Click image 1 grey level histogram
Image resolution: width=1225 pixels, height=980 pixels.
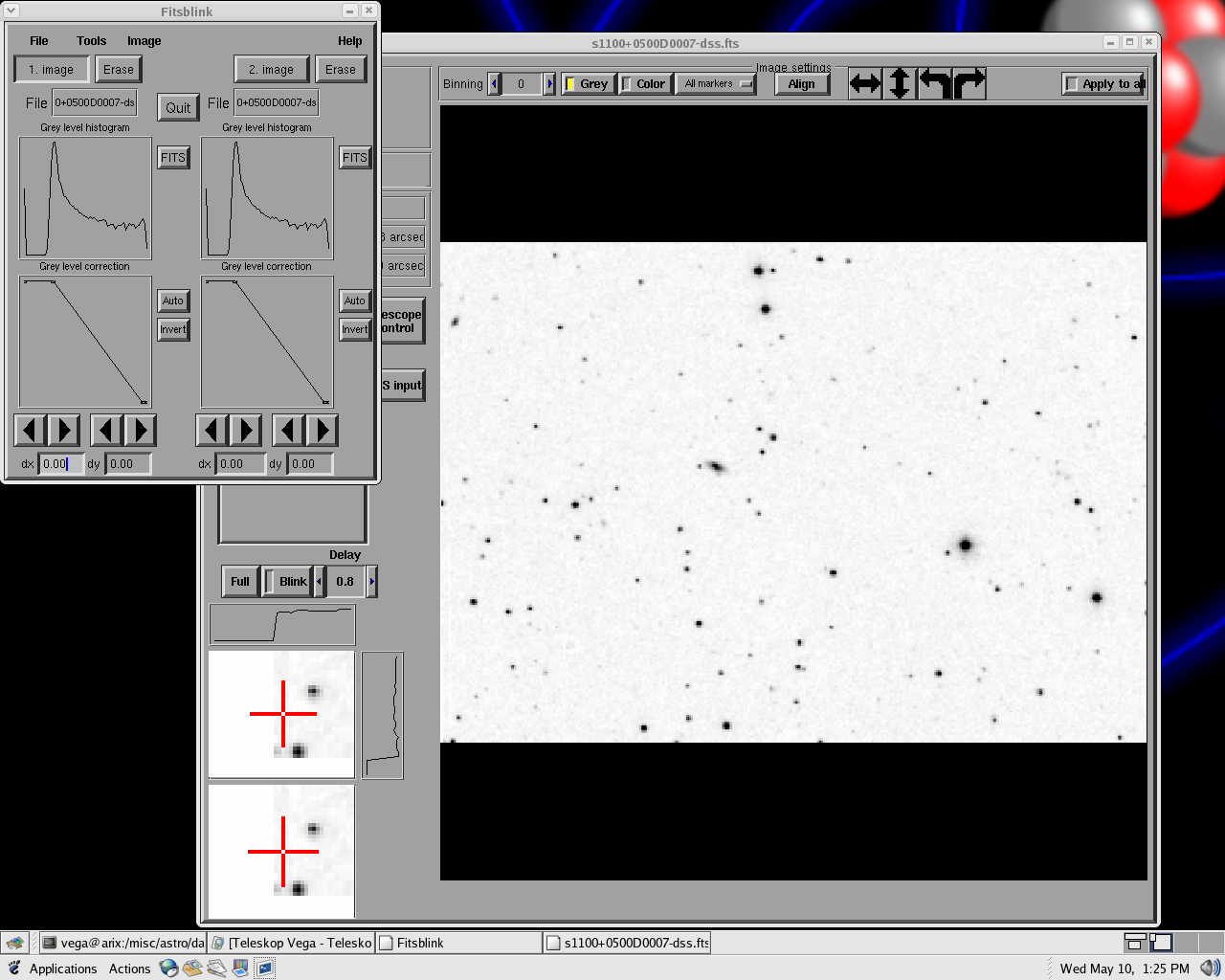[x=85, y=198]
